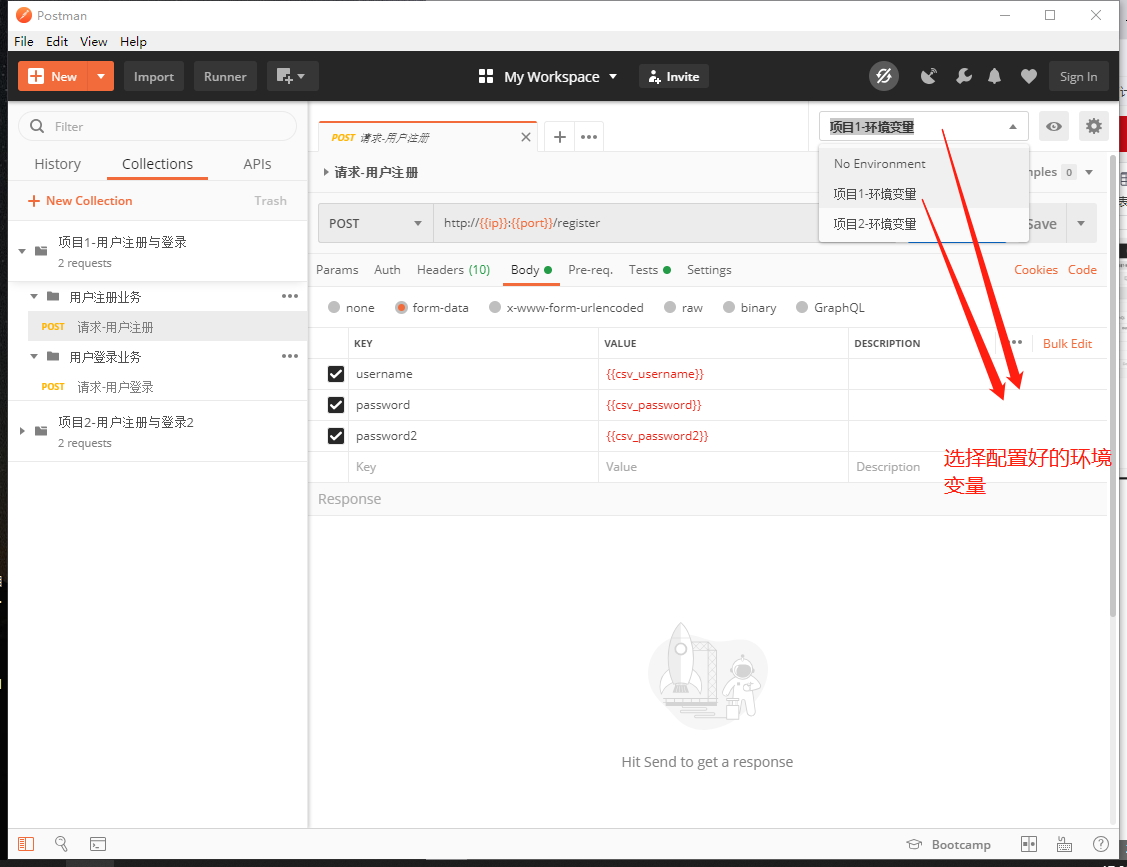Click the Filter search box in the sidebar
The height and width of the screenshot is (867, 1127).
pos(157,126)
